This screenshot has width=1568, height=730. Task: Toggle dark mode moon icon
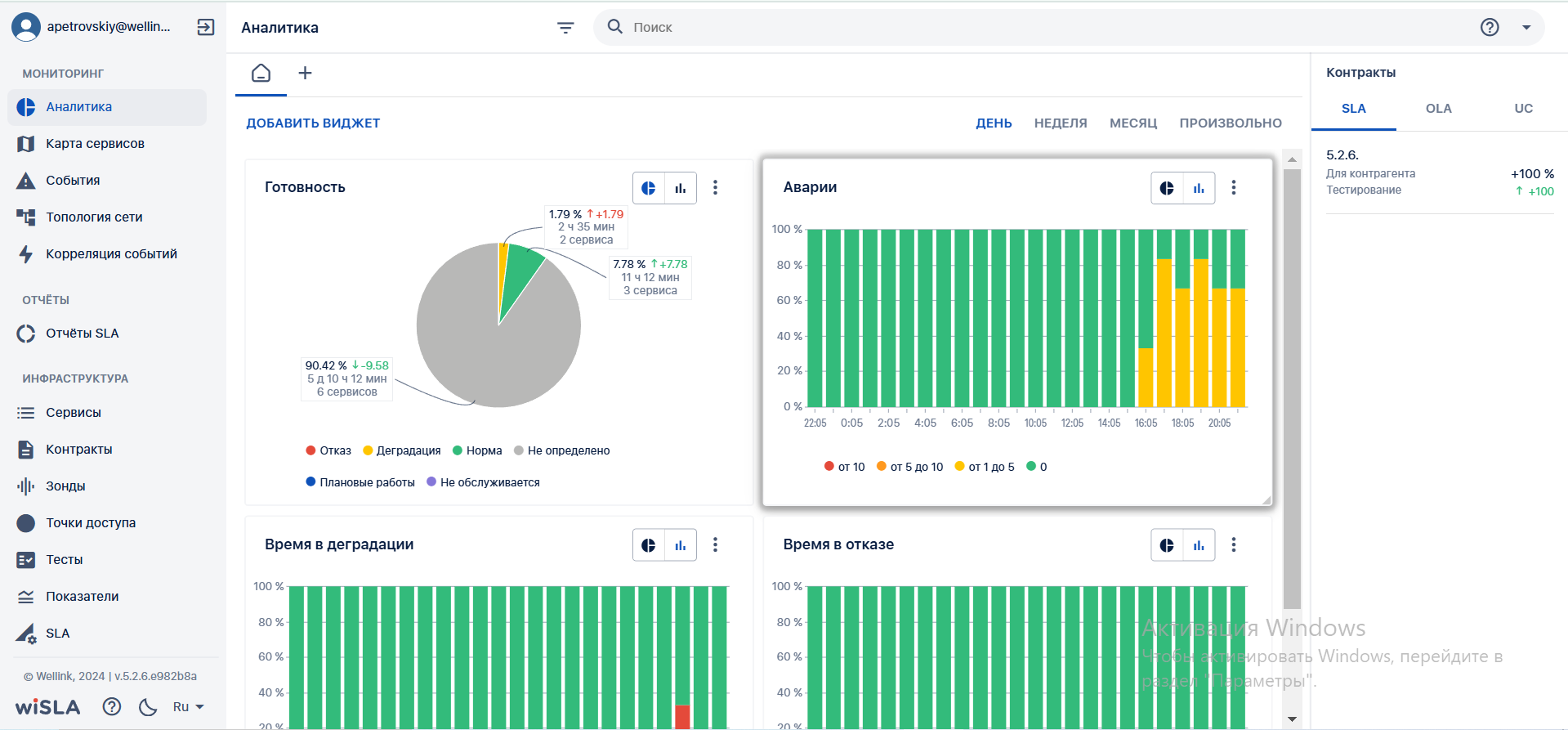tap(148, 706)
